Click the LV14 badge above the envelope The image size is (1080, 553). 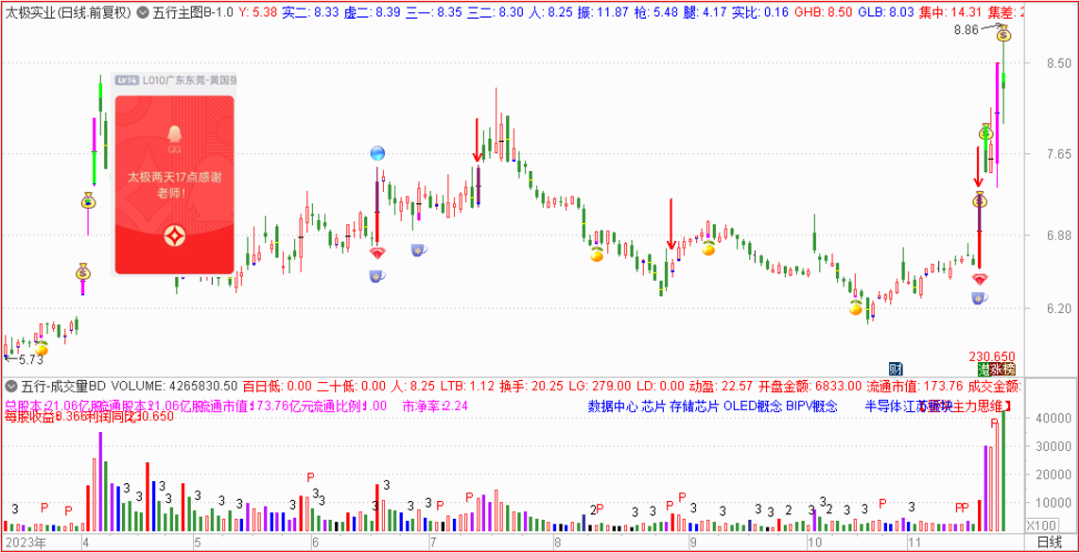(x=128, y=81)
